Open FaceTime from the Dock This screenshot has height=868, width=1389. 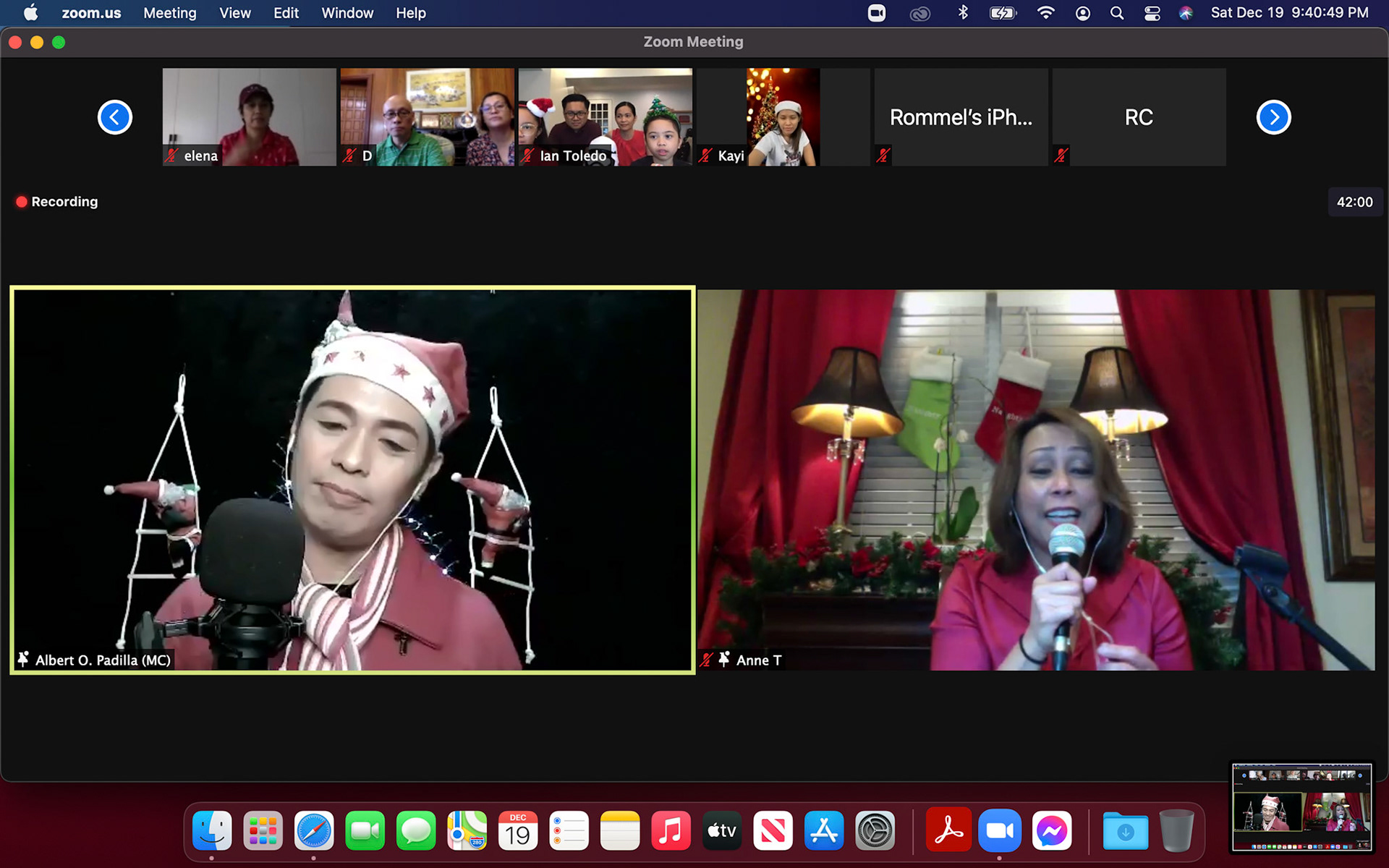coord(365,831)
